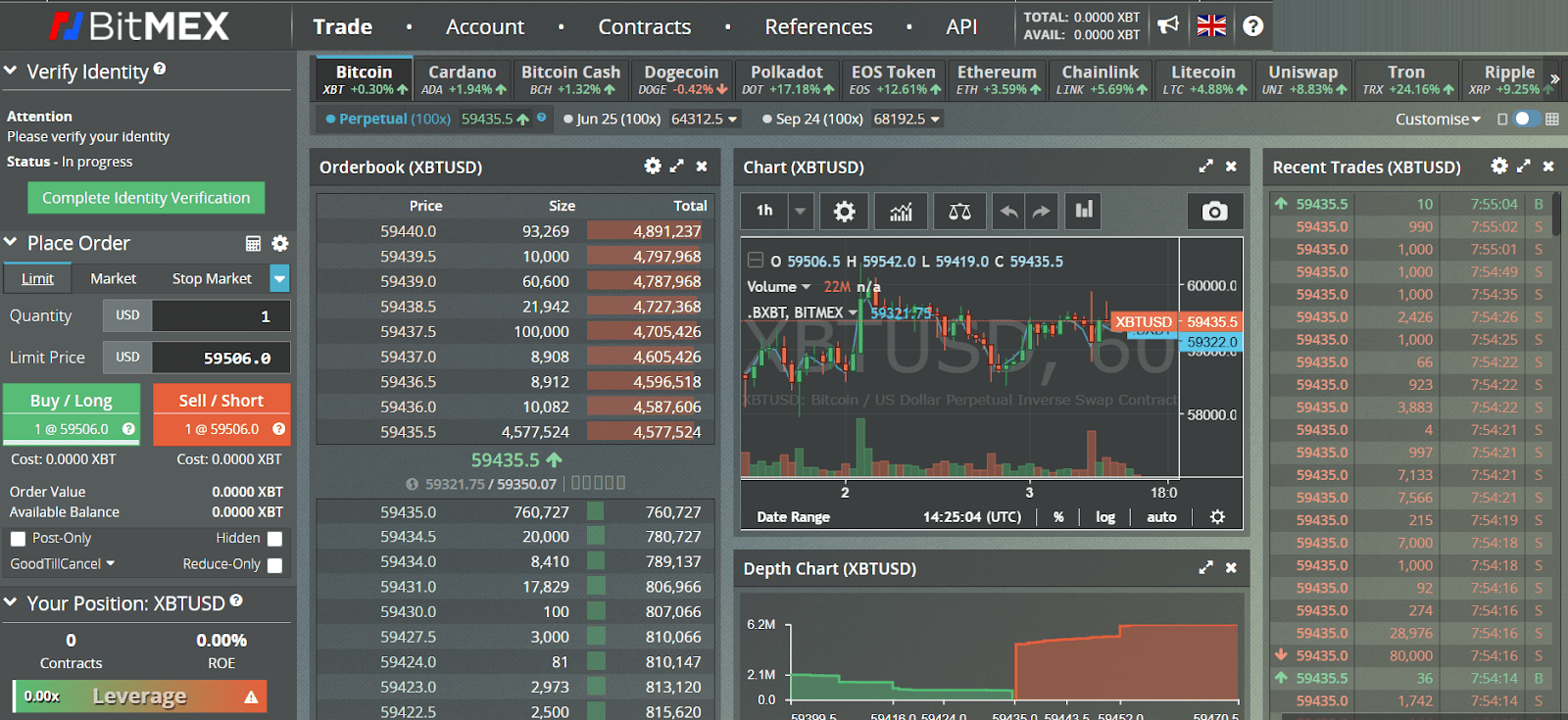The image size is (1568, 720).
Task: Adjust the Leverage slider bar
Action: [139, 696]
